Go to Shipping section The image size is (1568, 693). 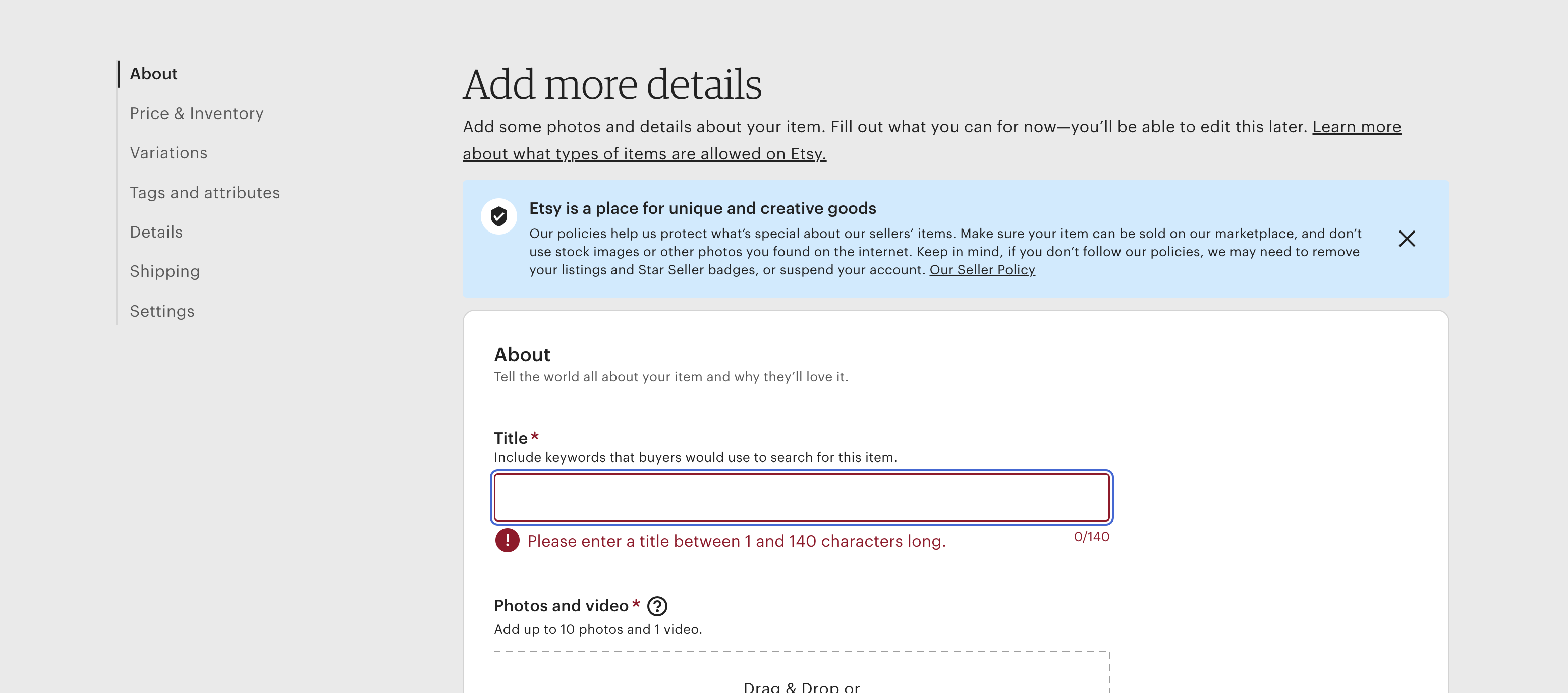coord(164,271)
